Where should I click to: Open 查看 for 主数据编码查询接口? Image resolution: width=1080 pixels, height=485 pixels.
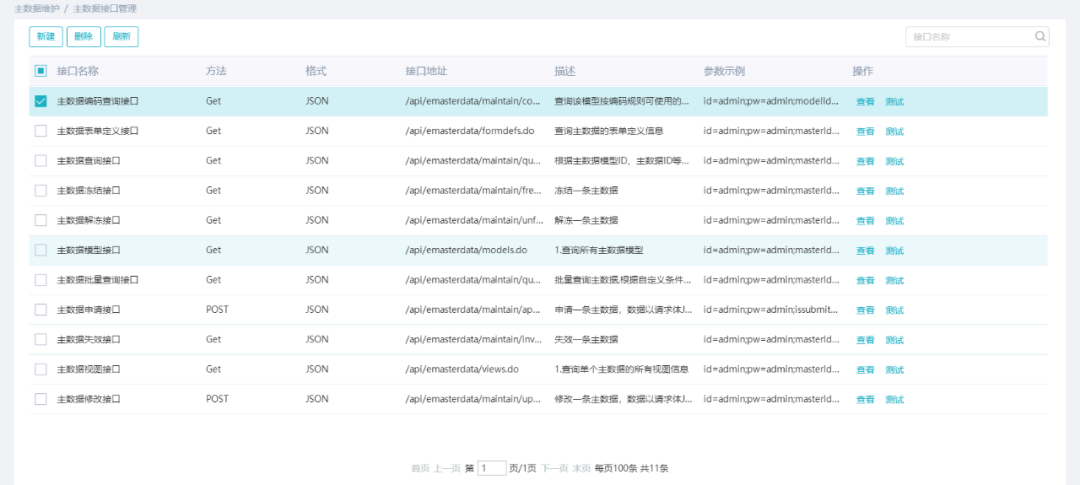(865, 102)
